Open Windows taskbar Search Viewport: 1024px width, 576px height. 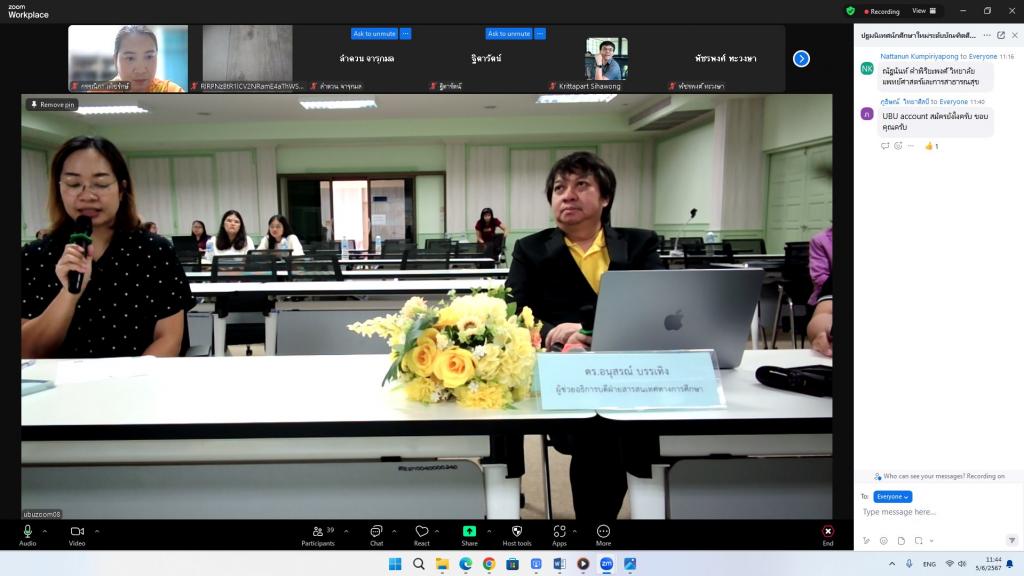[x=419, y=564]
